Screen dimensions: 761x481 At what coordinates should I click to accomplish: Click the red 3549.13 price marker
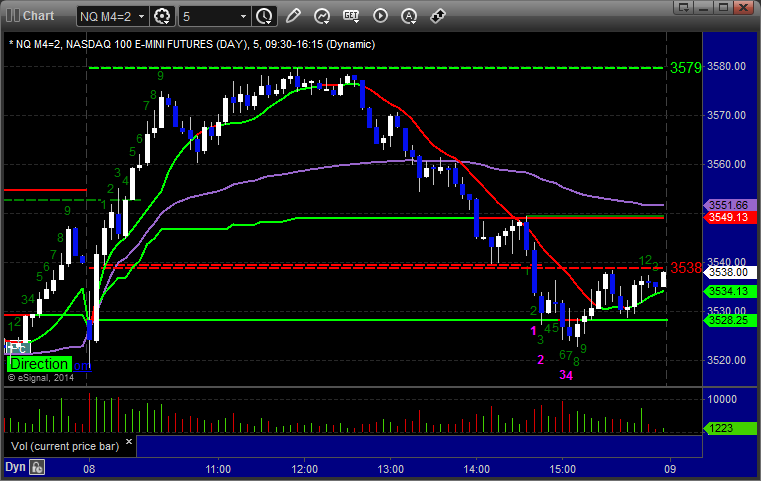[729, 217]
